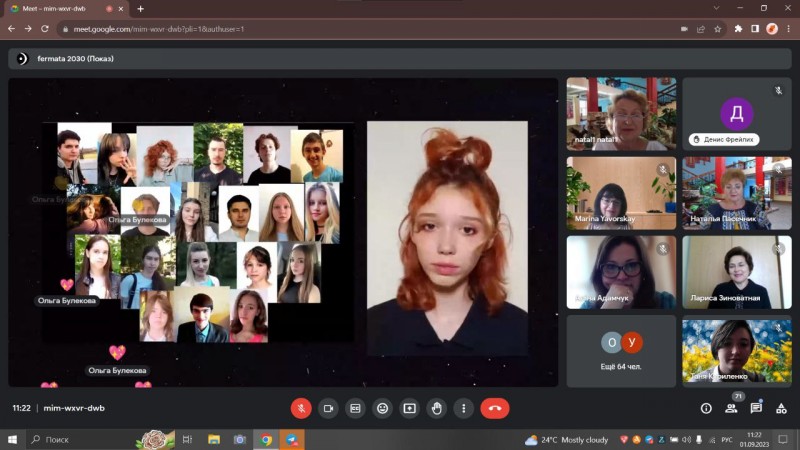Image resolution: width=800 pixels, height=450 pixels.
Task: Toggle the camera on or off
Action: pyautogui.click(x=328, y=408)
